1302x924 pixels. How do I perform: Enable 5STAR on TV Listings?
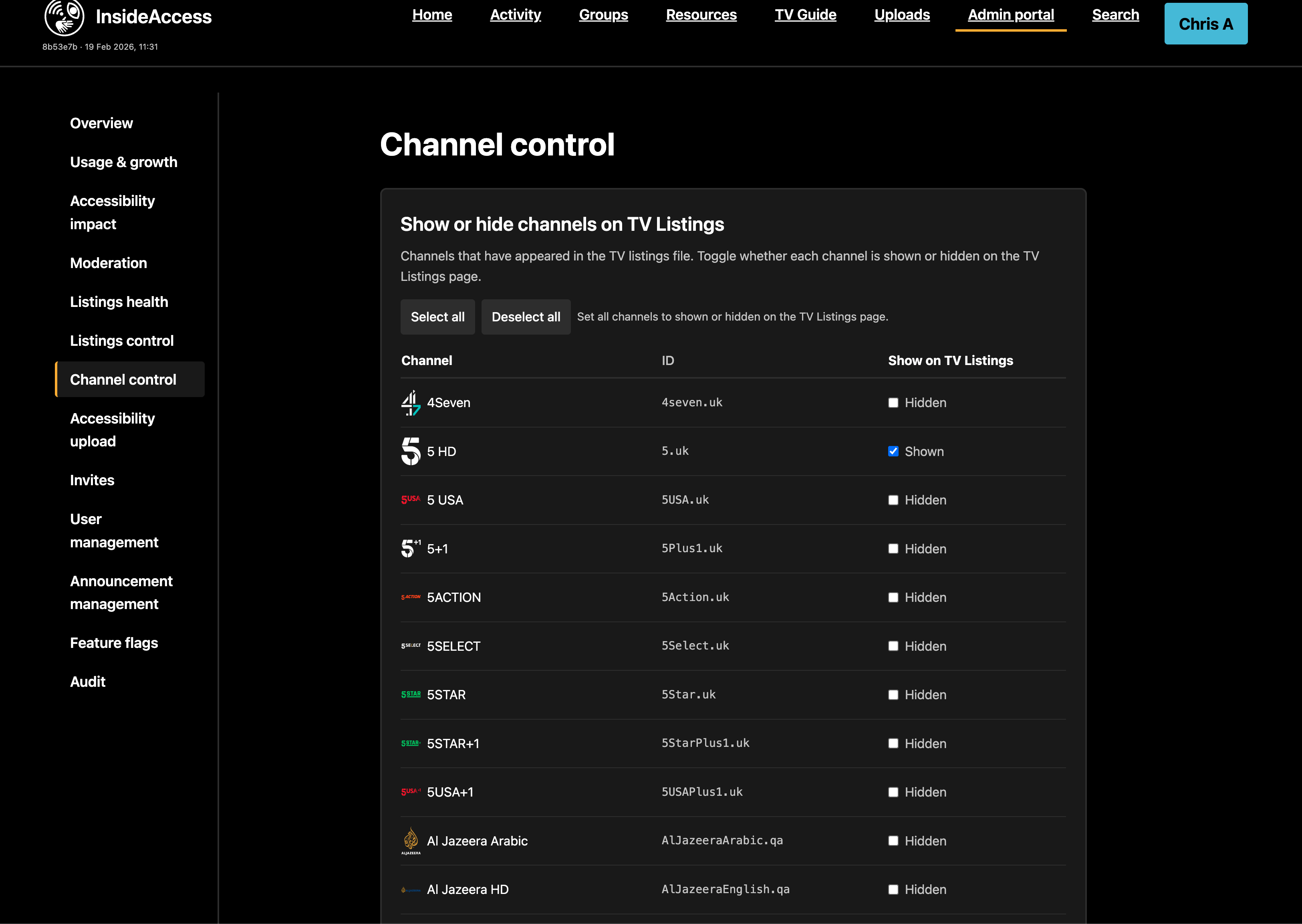tap(893, 695)
